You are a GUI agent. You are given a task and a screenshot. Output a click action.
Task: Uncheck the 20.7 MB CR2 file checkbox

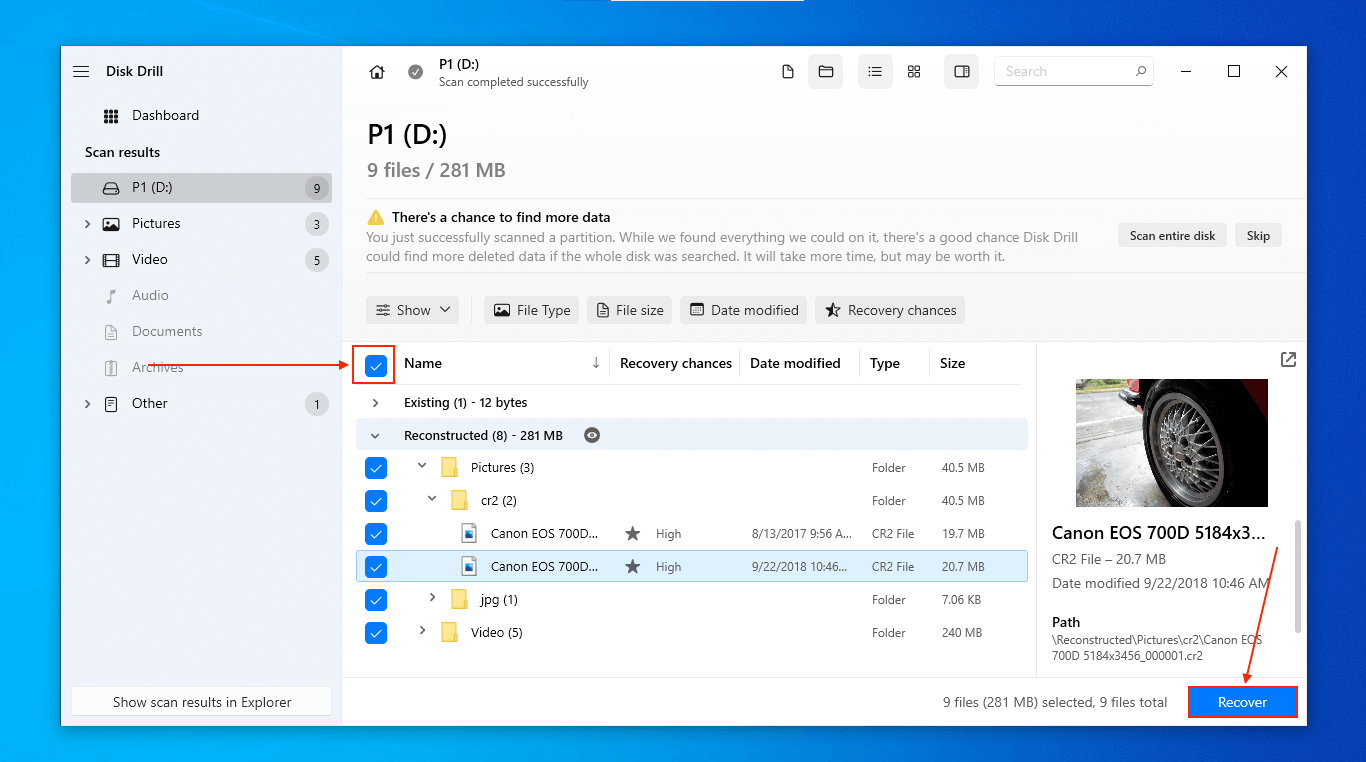[376, 567]
